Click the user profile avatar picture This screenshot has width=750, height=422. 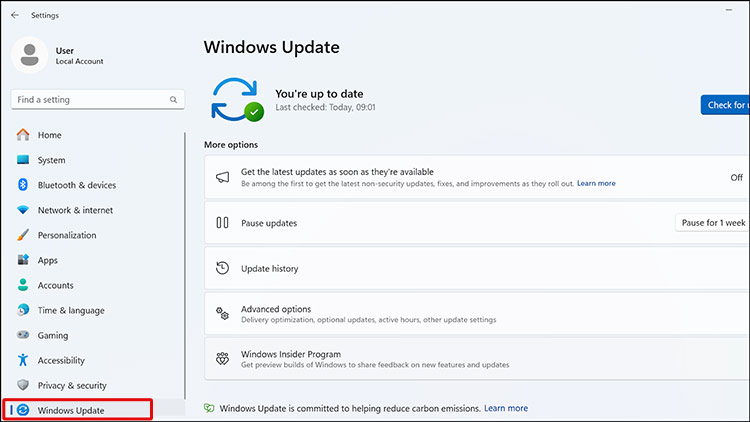click(x=30, y=54)
